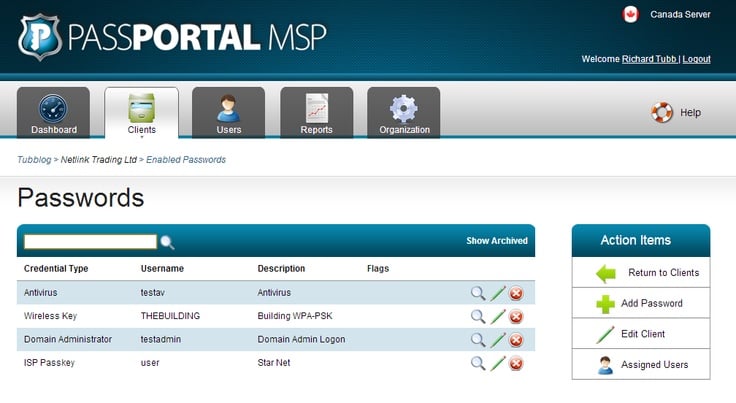Edit the Antivirus password with the pencil

pyautogui.click(x=498, y=293)
